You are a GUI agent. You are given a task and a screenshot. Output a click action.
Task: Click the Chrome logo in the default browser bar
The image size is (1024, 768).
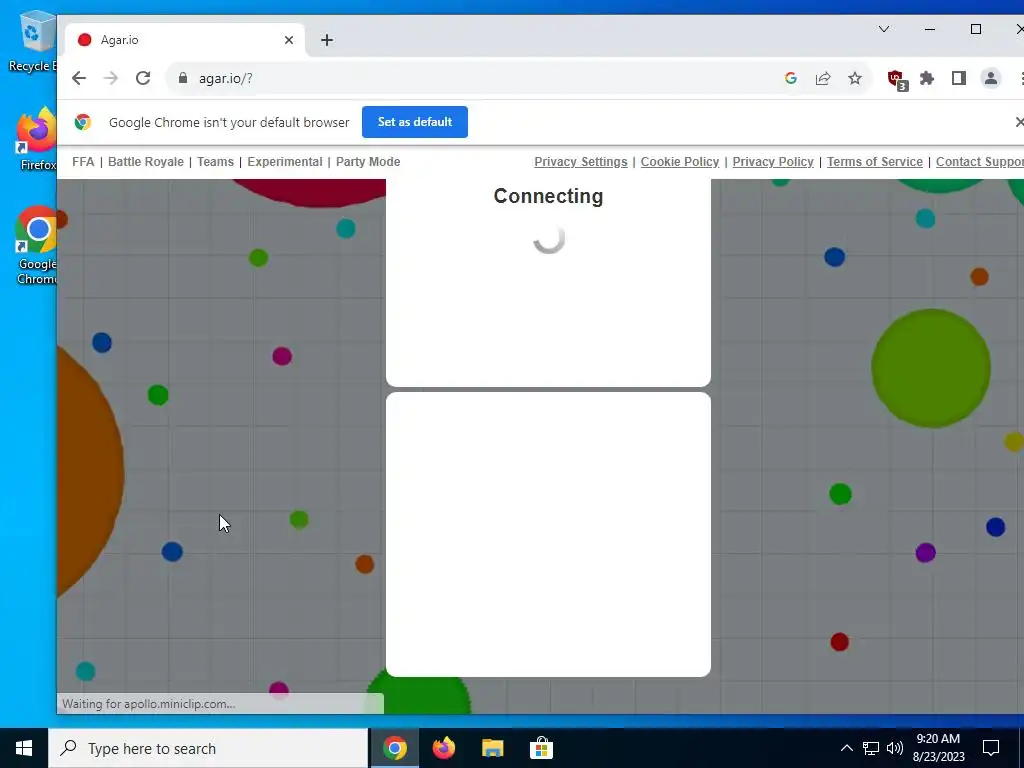(83, 122)
